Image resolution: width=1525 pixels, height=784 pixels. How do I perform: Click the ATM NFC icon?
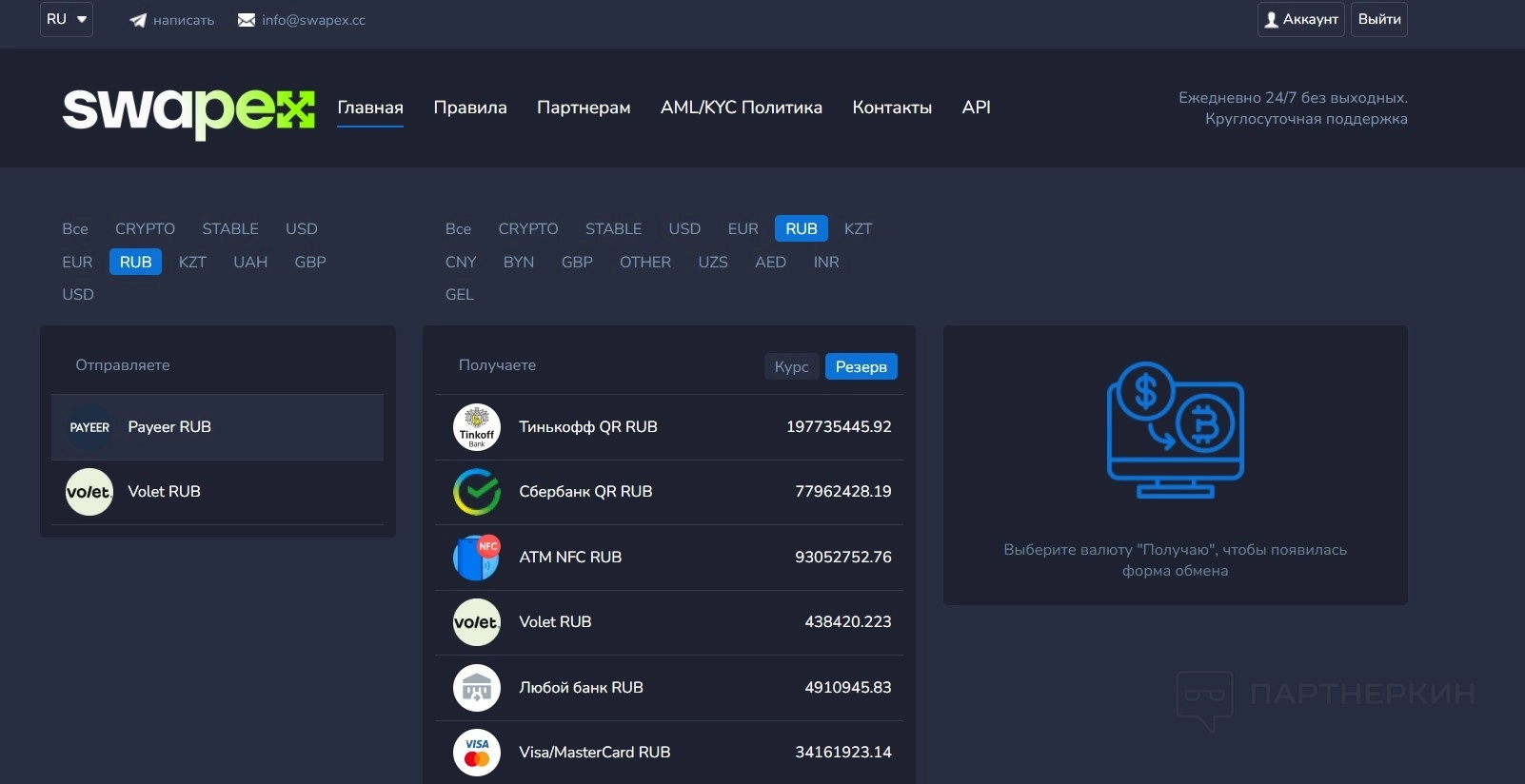point(477,557)
